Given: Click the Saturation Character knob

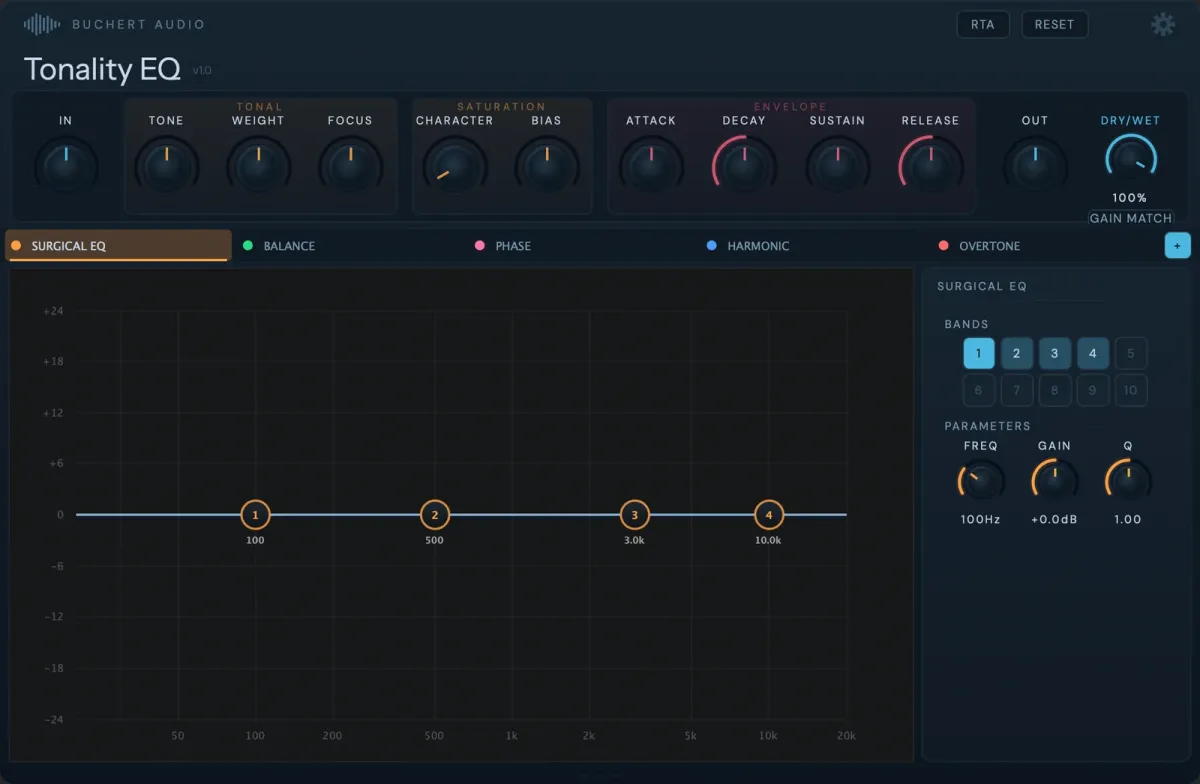Looking at the screenshot, I should [x=454, y=167].
